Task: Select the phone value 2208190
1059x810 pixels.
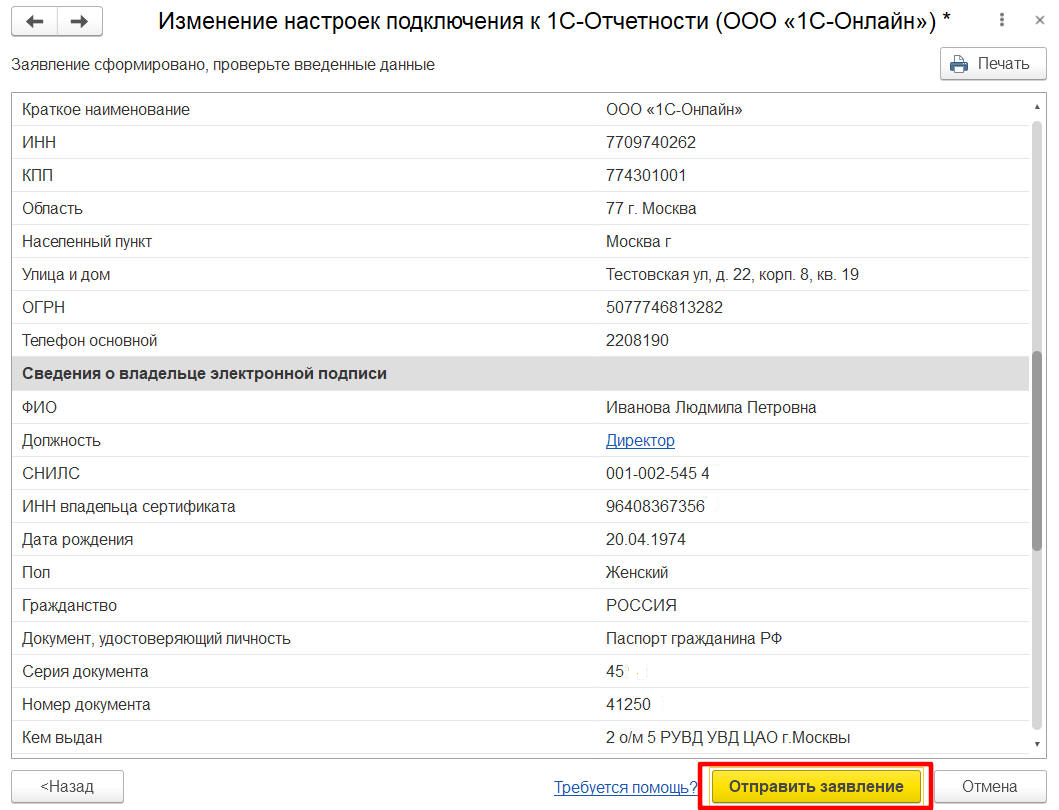Action: tap(637, 340)
